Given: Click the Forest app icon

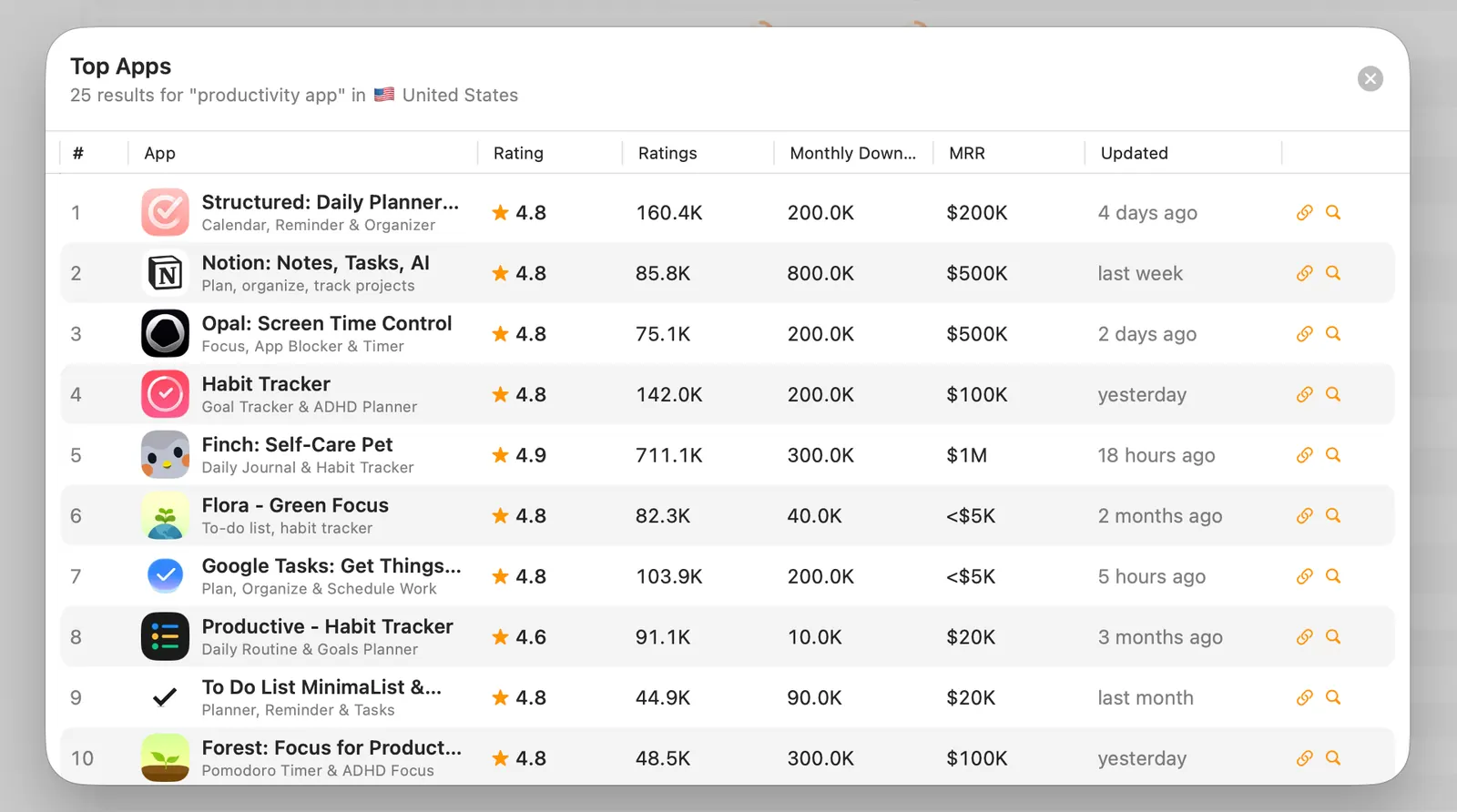Looking at the screenshot, I should click(x=165, y=758).
